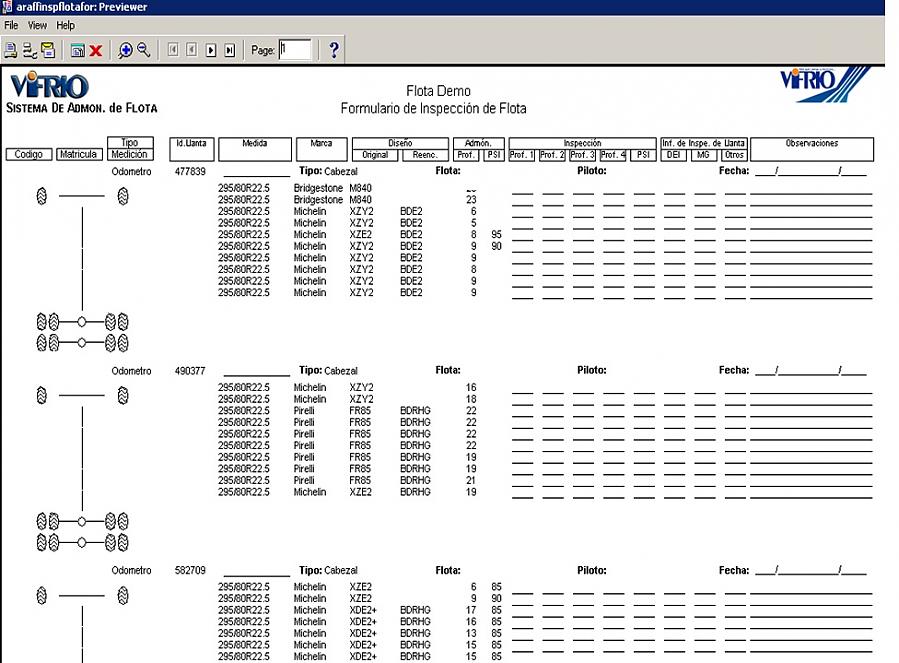Screen dimensions: 899x663
Task: Click the 'Prof. 2' sub-header
Action: tap(552, 155)
